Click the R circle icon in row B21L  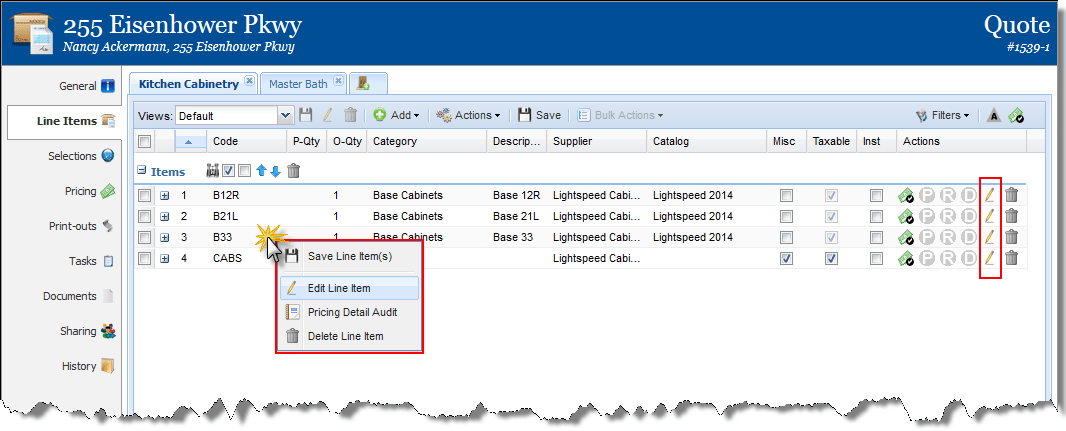tap(948, 217)
